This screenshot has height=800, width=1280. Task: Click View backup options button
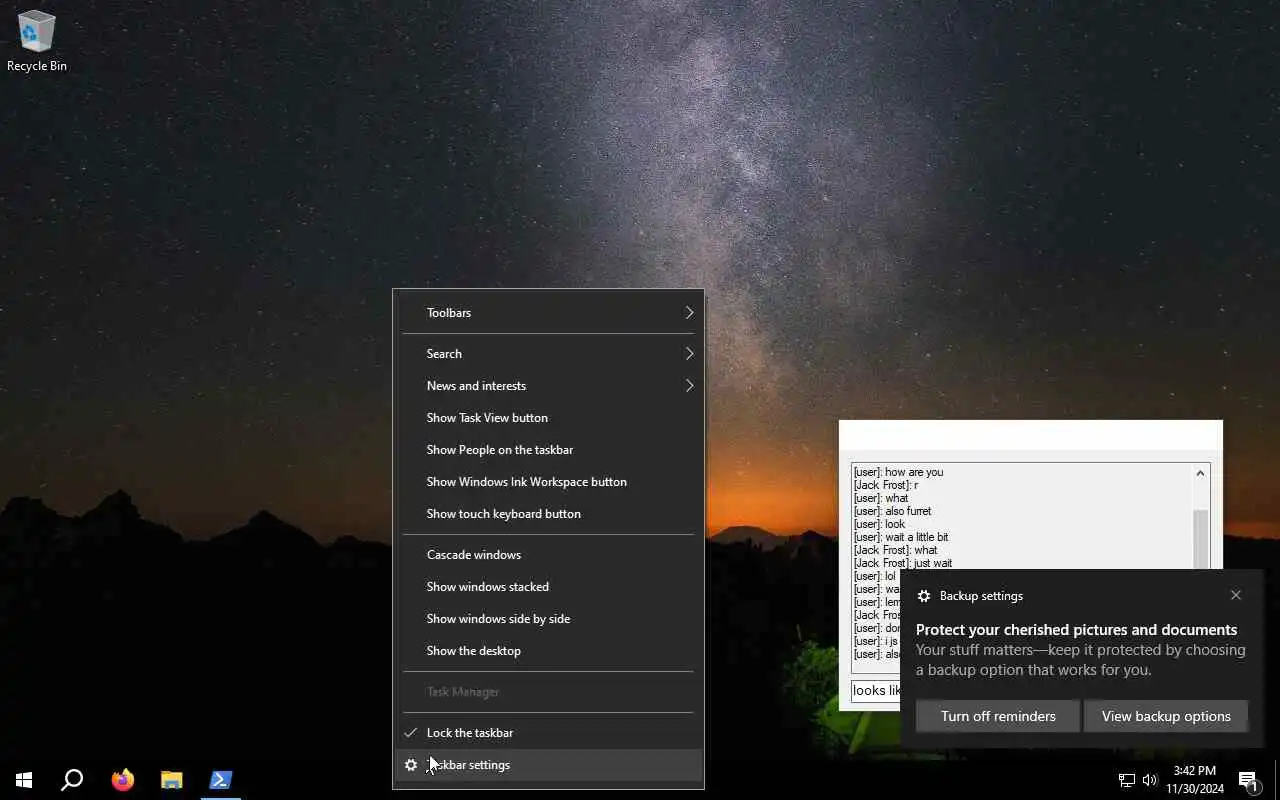click(1166, 716)
